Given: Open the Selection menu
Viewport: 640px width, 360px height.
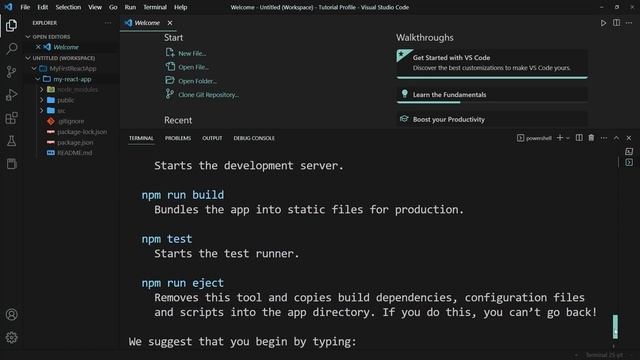Looking at the screenshot, I should point(68,7).
